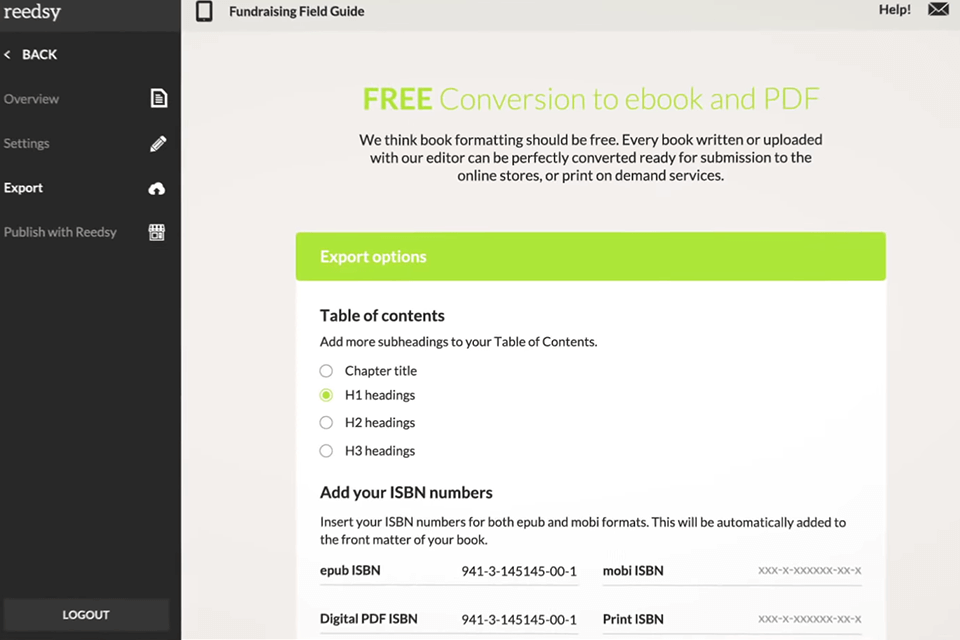The image size is (960, 640).
Task: Click the tablet device icon in header
Action: 204,12
